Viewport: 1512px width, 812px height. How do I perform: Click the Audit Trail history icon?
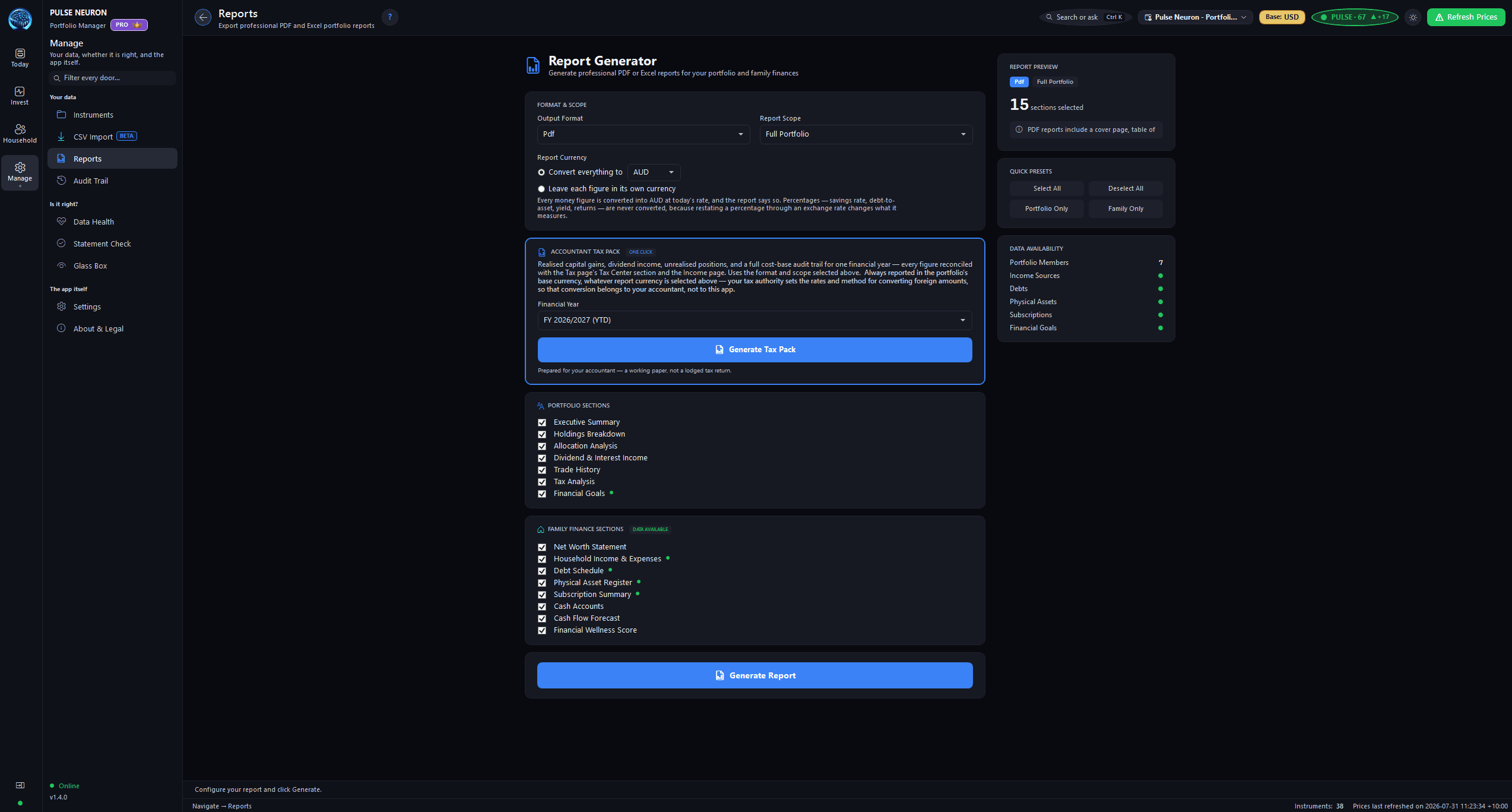click(61, 181)
